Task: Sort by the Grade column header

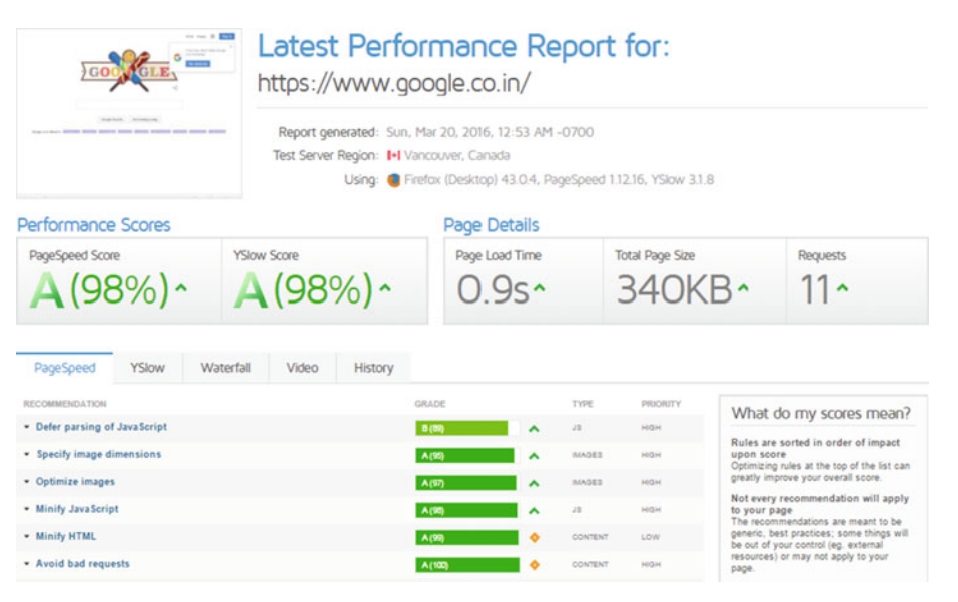Action: click(430, 404)
